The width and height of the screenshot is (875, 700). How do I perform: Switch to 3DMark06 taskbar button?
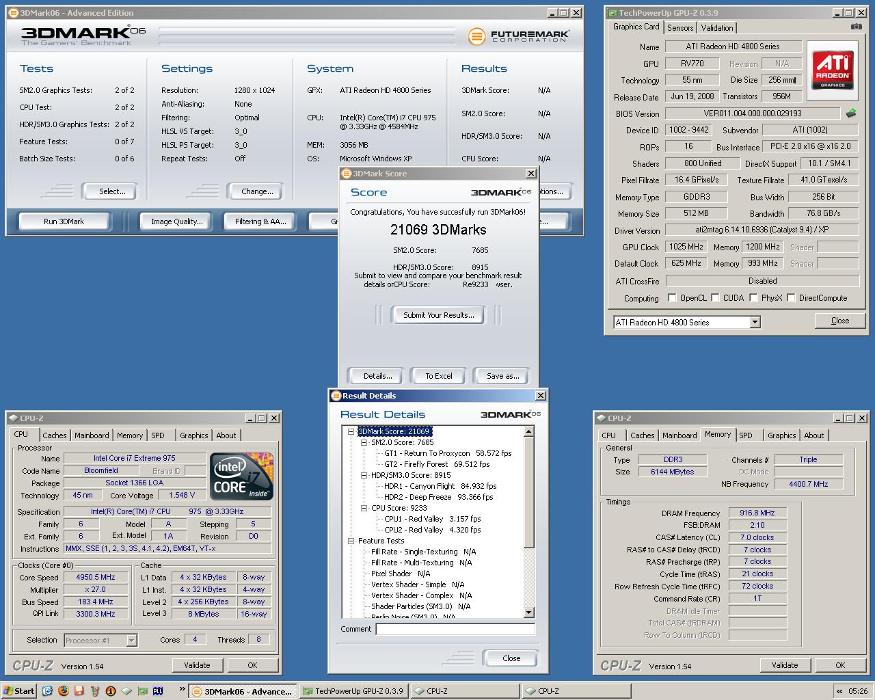242,691
